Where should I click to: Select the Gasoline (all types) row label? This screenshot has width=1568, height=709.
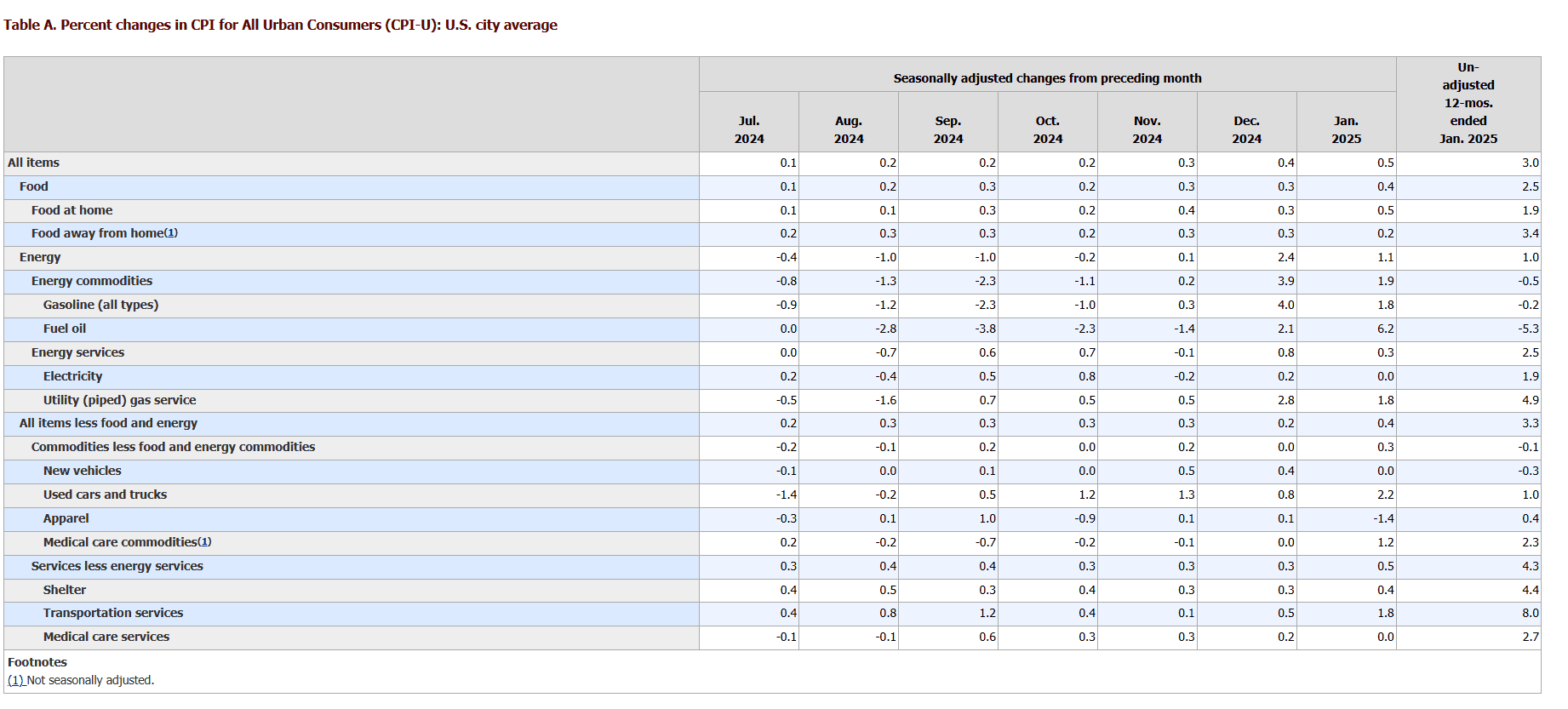click(x=100, y=305)
